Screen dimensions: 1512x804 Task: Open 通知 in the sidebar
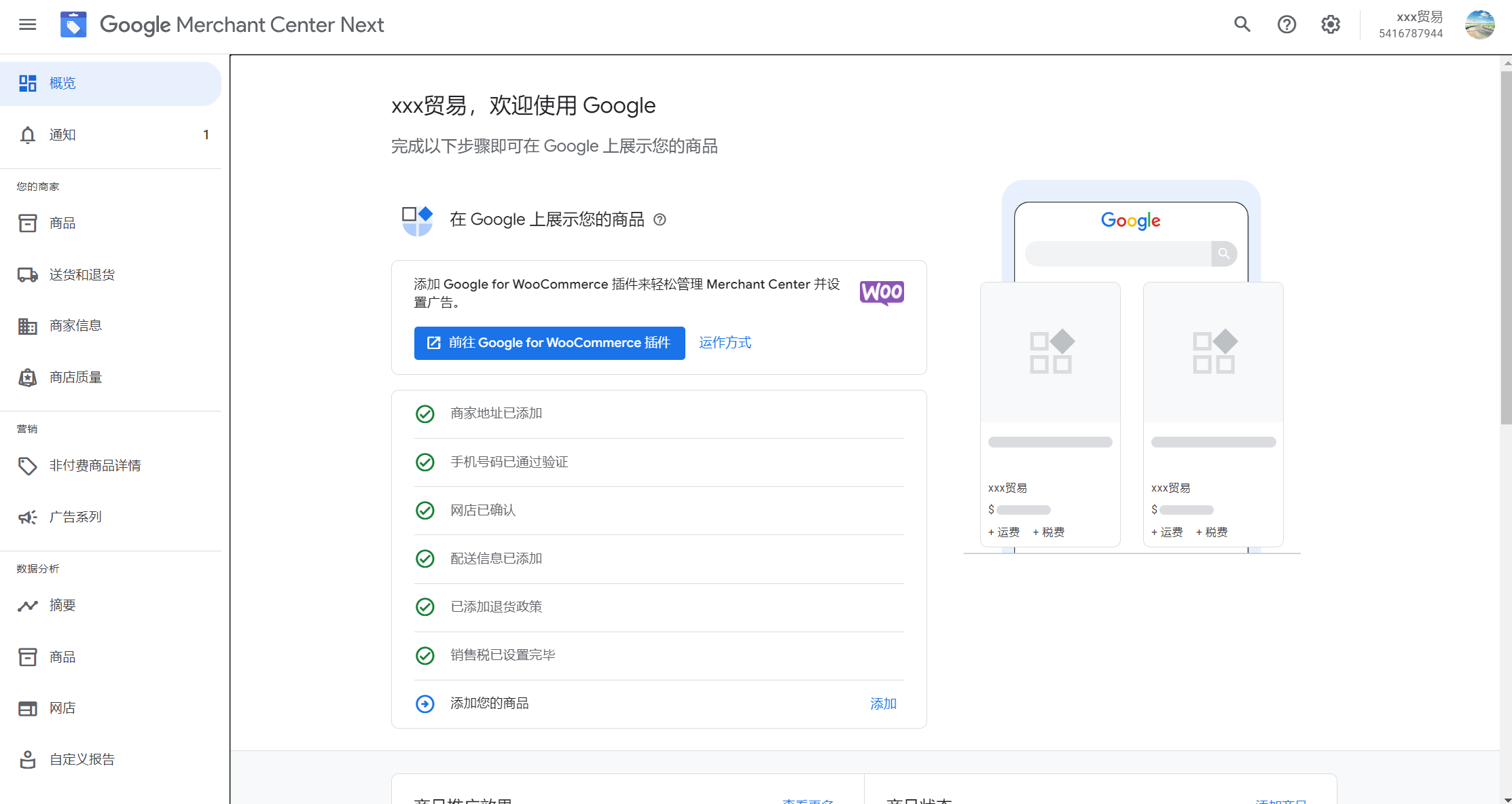[111, 135]
